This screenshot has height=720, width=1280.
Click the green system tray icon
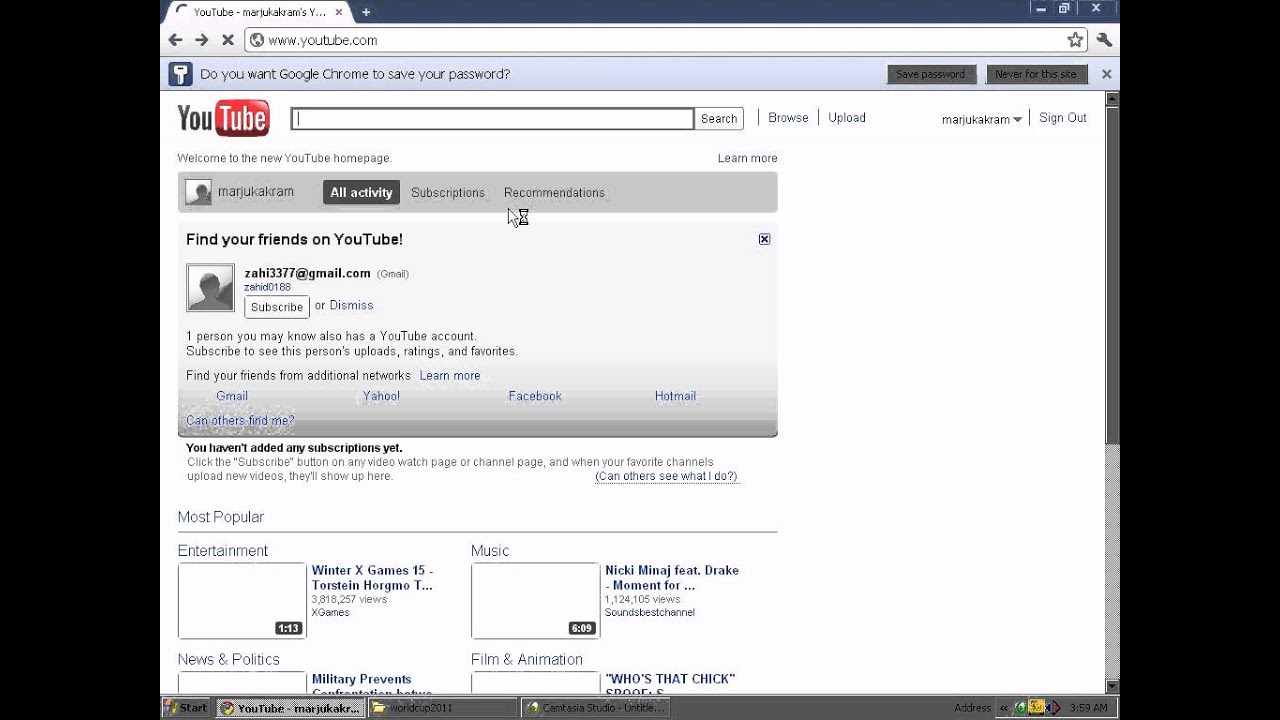[x=1020, y=708]
